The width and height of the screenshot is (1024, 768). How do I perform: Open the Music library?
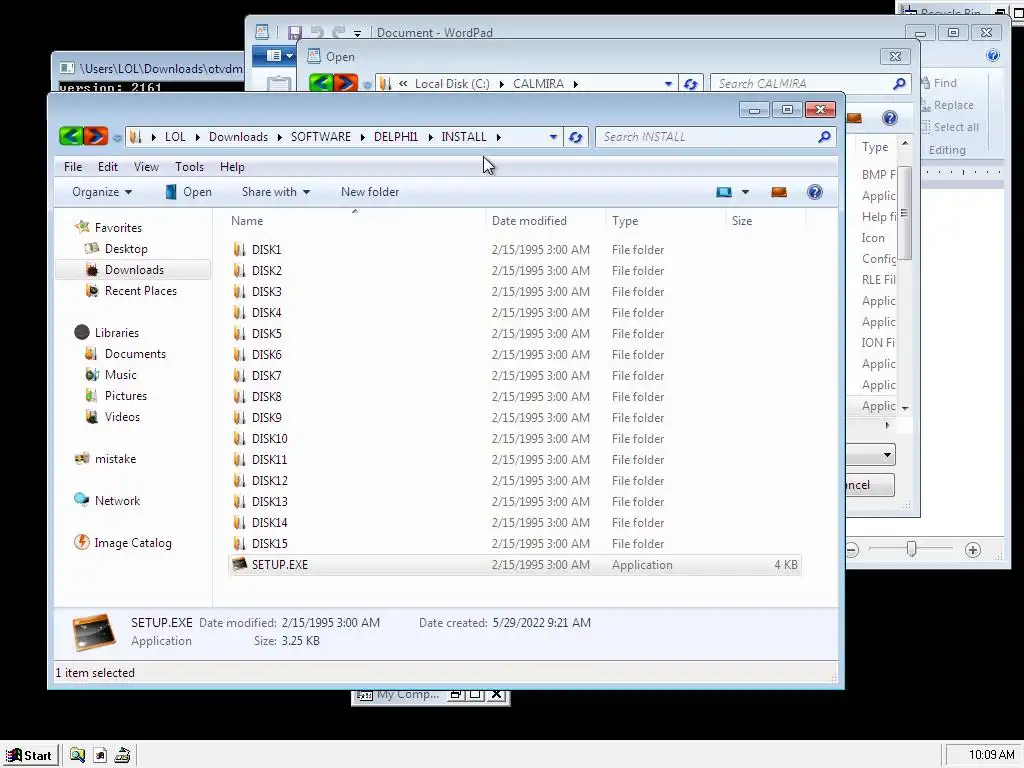point(120,374)
